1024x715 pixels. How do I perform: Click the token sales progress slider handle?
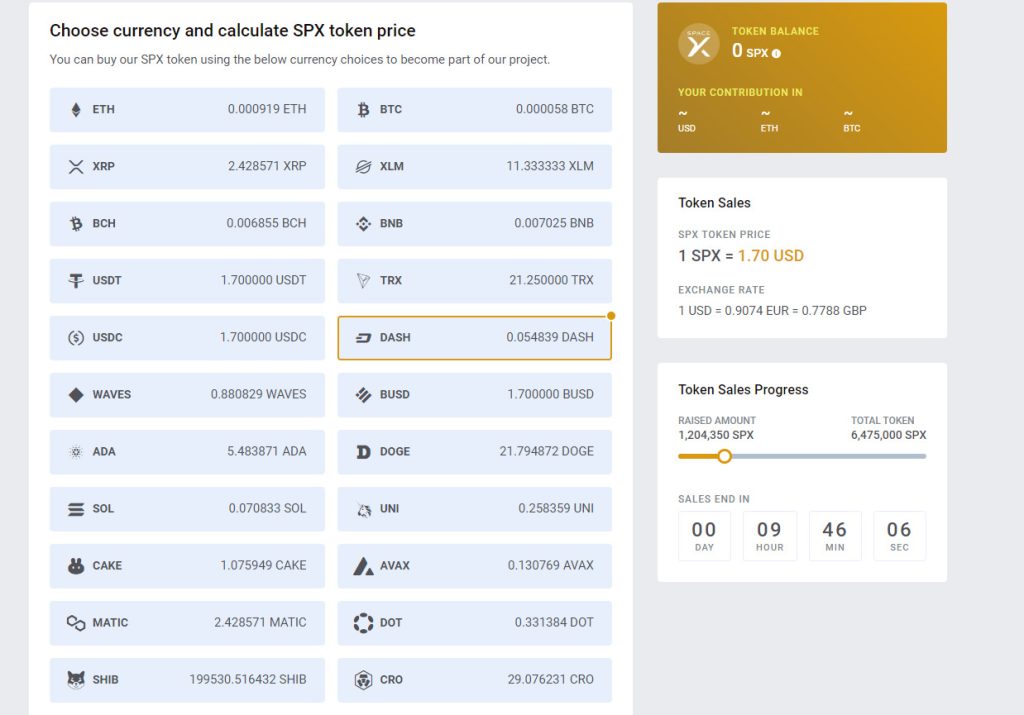(724, 456)
